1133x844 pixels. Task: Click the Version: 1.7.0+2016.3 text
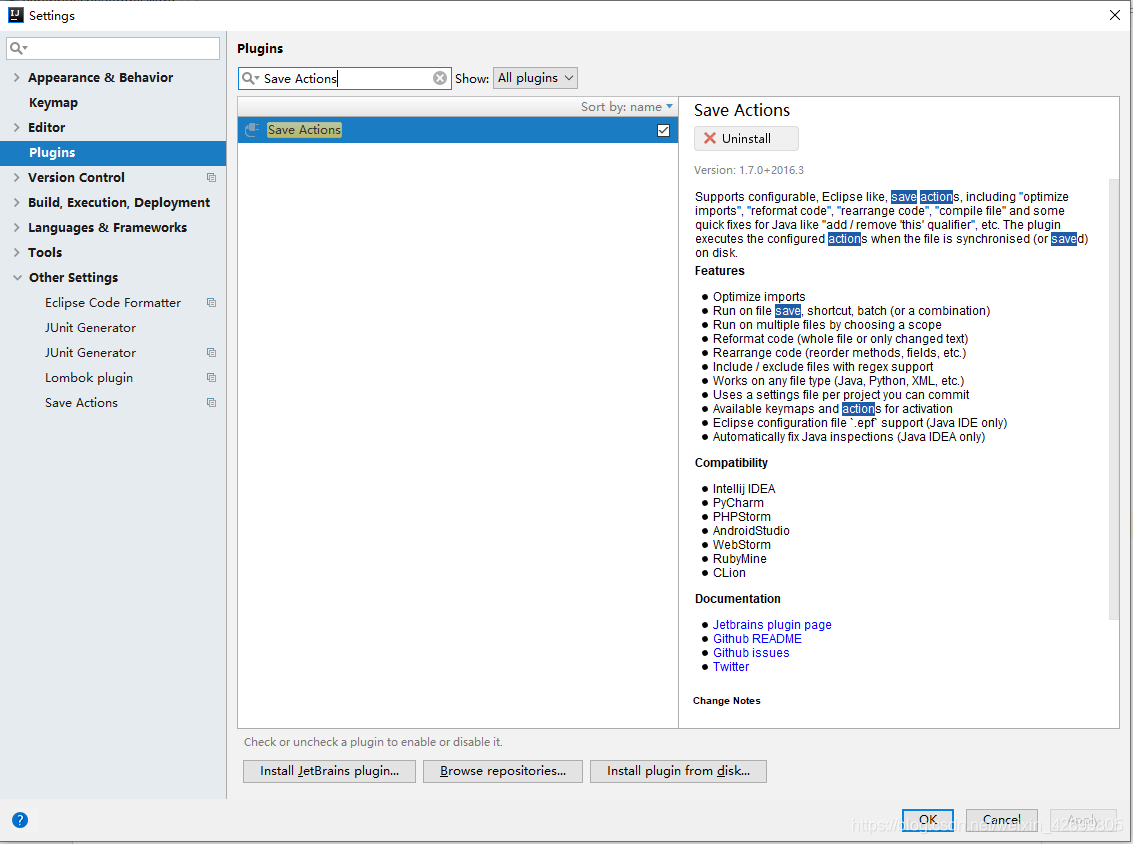pyautogui.click(x=749, y=171)
